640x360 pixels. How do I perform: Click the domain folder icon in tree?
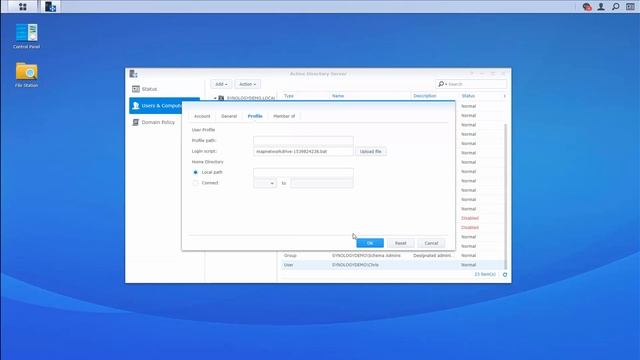pyautogui.click(x=221, y=98)
